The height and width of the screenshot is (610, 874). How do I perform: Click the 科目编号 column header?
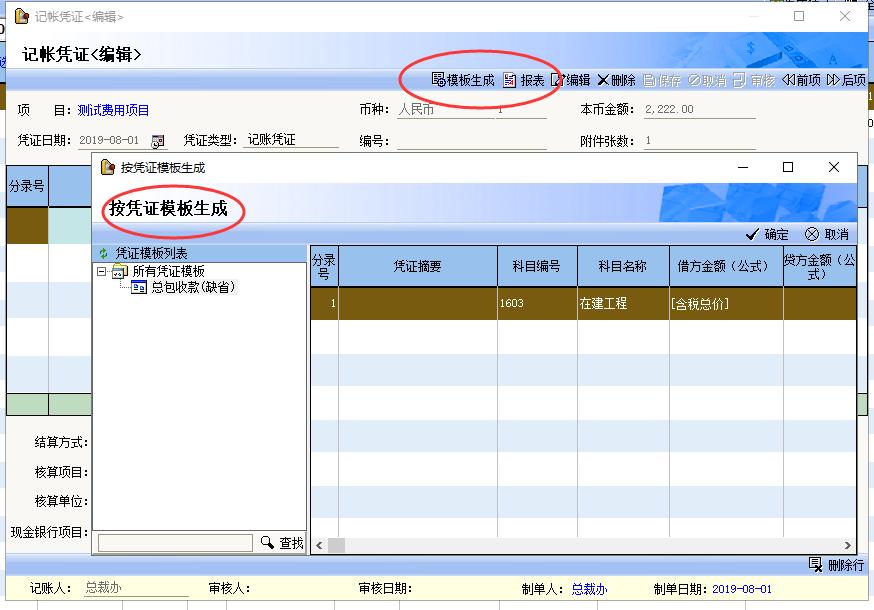tap(537, 267)
